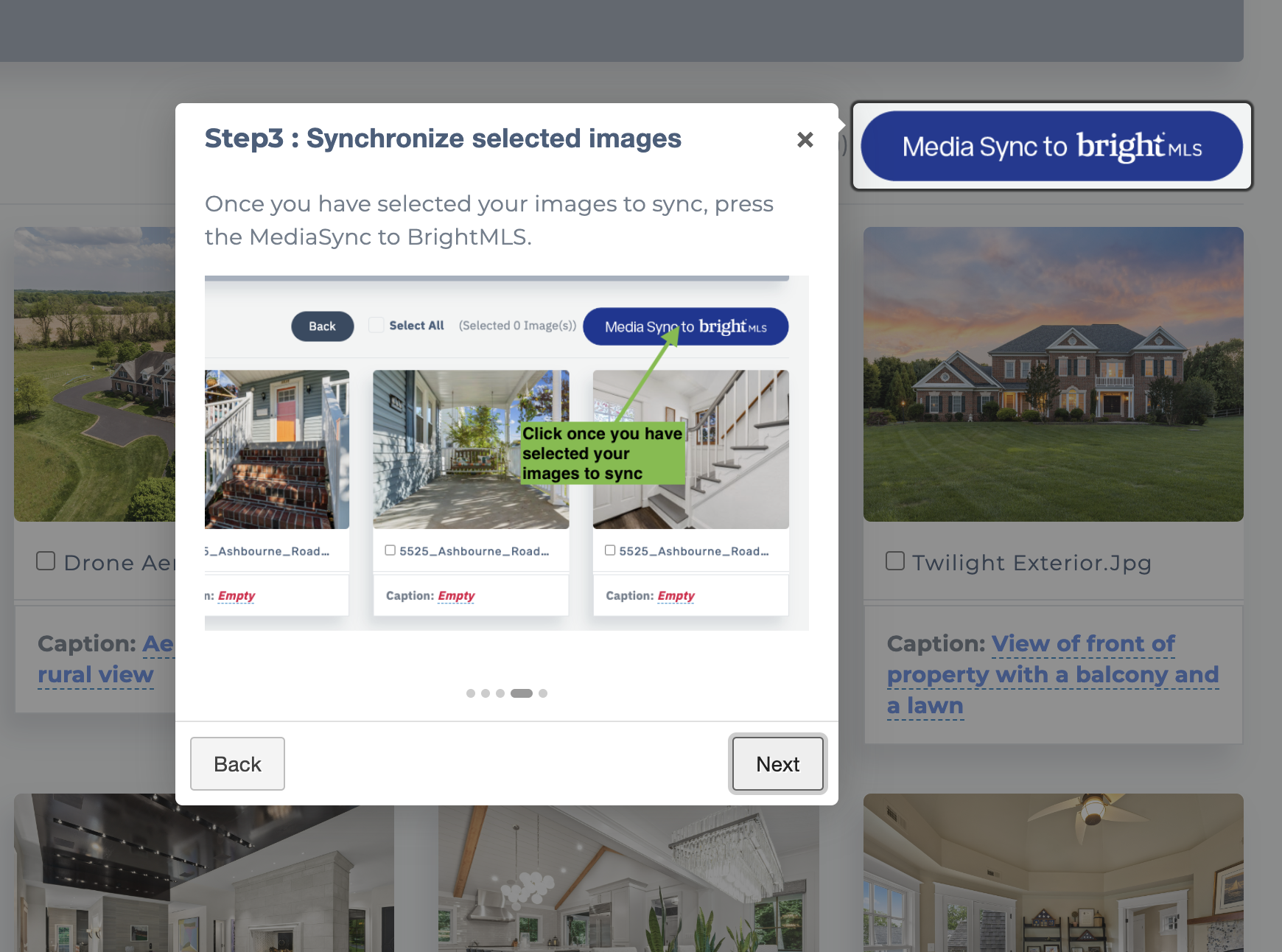Screen dimensions: 1282x952
Task: Click the 'Drone Ae' file name label
Action: tap(119, 563)
